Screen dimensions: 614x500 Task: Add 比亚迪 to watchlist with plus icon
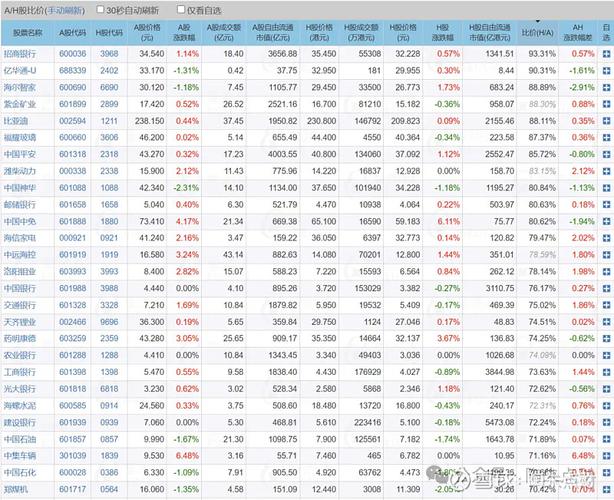click(x=606, y=121)
